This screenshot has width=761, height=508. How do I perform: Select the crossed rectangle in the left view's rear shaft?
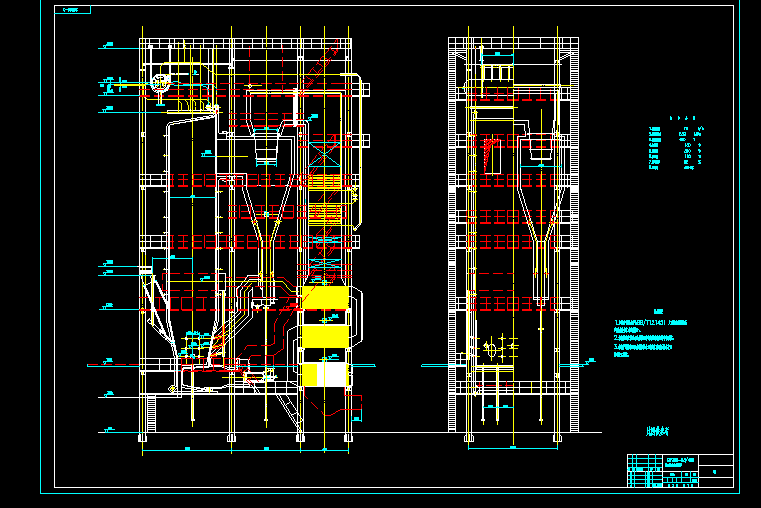coord(324,155)
